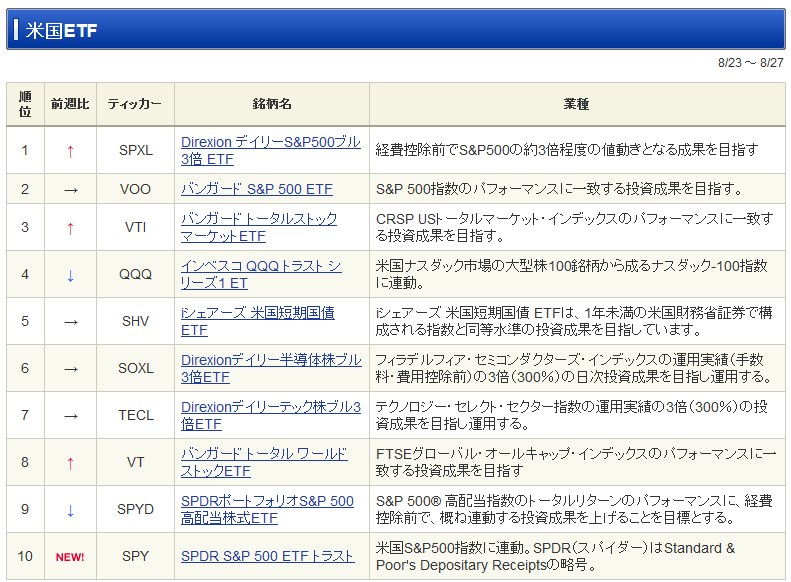Open SPDRポートフォリオS&P 500高配当株式ETF link
This screenshot has width=791, height=582.
coord(267,509)
